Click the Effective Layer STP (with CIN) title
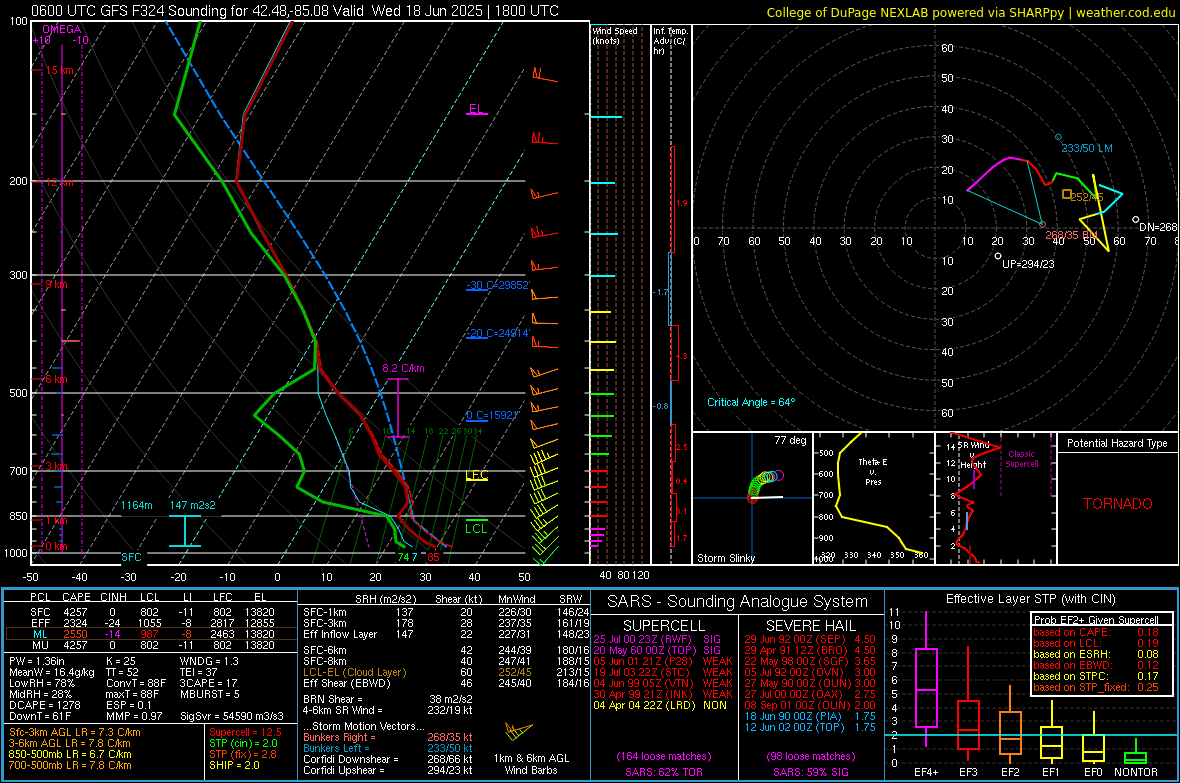The image size is (1180, 783). pyautogui.click(x=1030, y=599)
